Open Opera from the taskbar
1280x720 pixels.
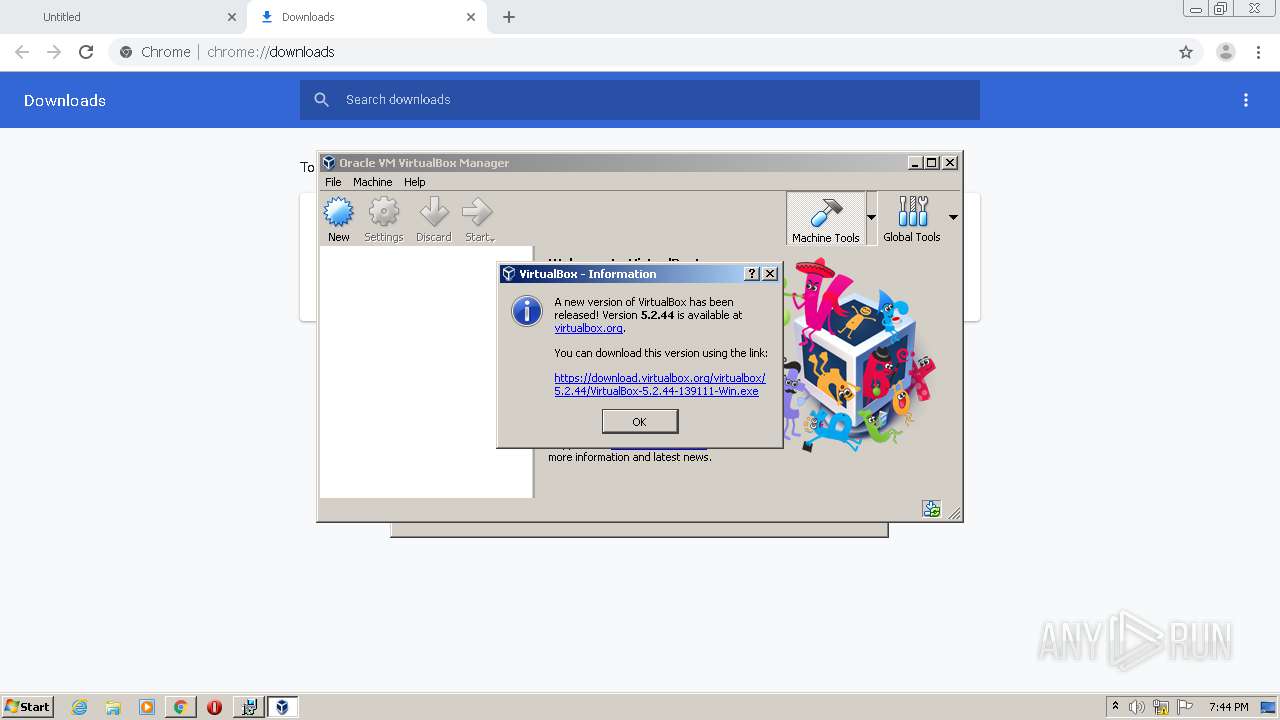click(x=214, y=707)
